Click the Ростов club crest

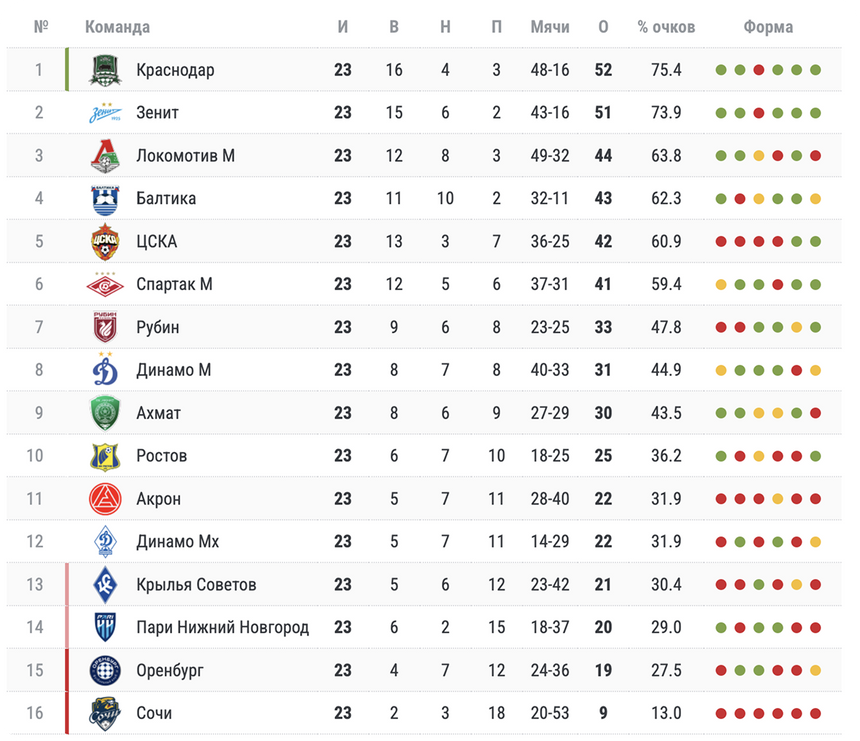(105, 456)
